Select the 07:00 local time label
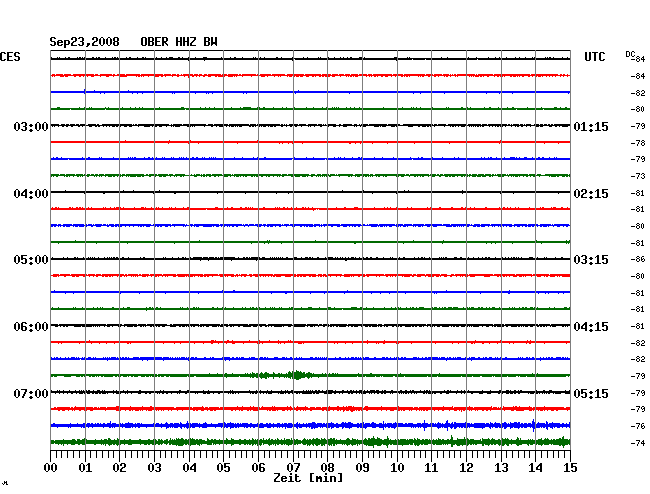The height and width of the screenshot is (494, 650). (x=31, y=393)
